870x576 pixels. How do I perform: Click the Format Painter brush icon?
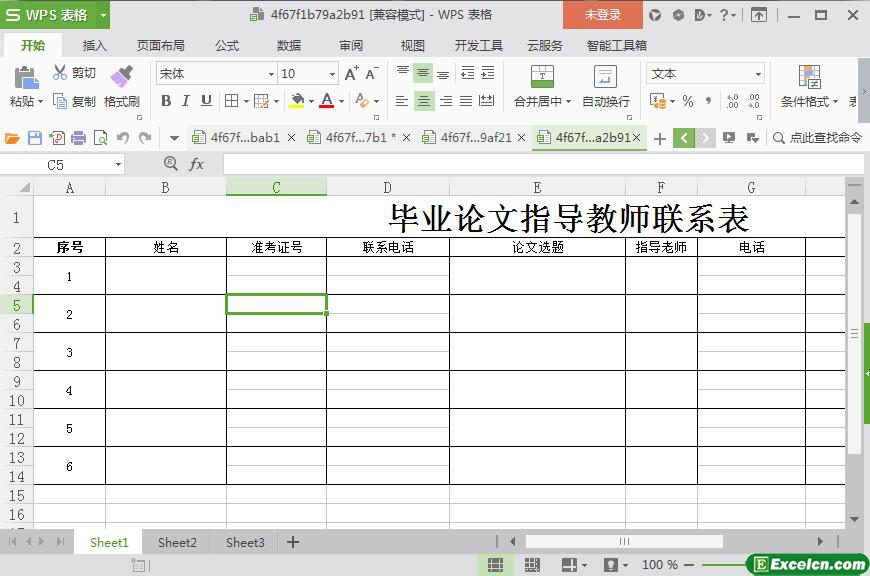point(121,76)
